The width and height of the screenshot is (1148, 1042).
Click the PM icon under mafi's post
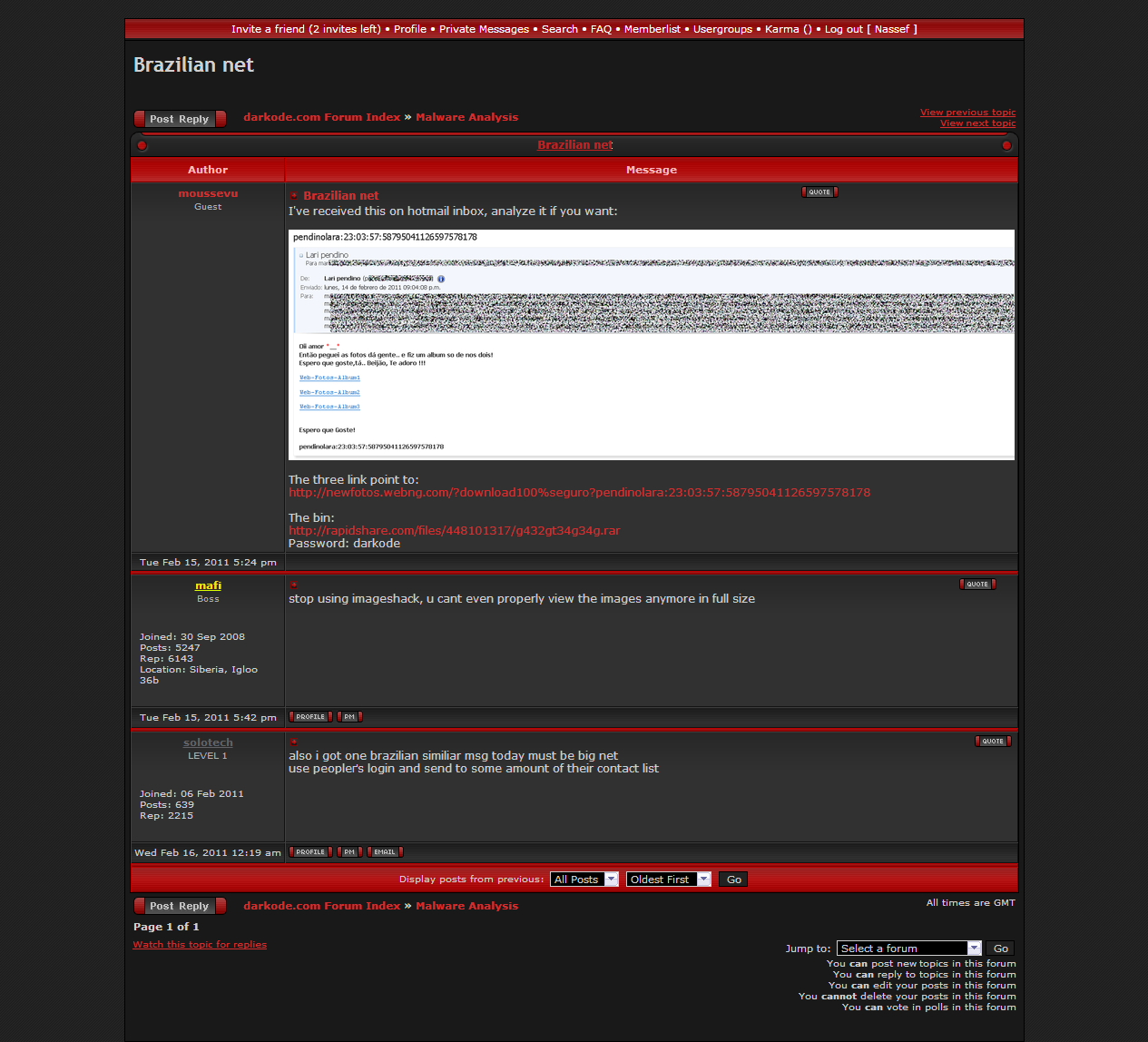point(349,717)
